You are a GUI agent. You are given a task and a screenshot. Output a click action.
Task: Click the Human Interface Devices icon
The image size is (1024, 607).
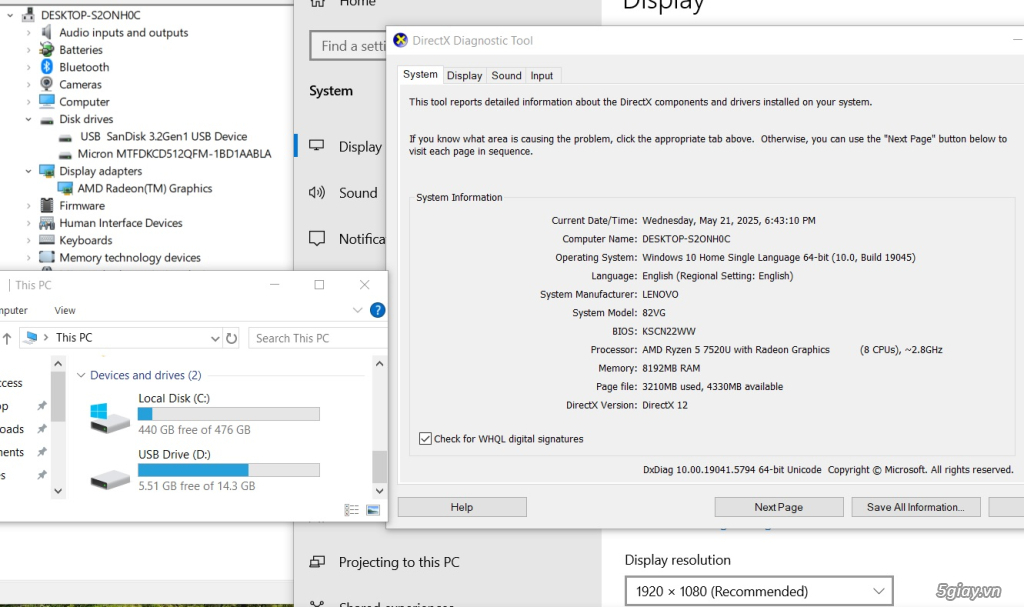coord(46,223)
